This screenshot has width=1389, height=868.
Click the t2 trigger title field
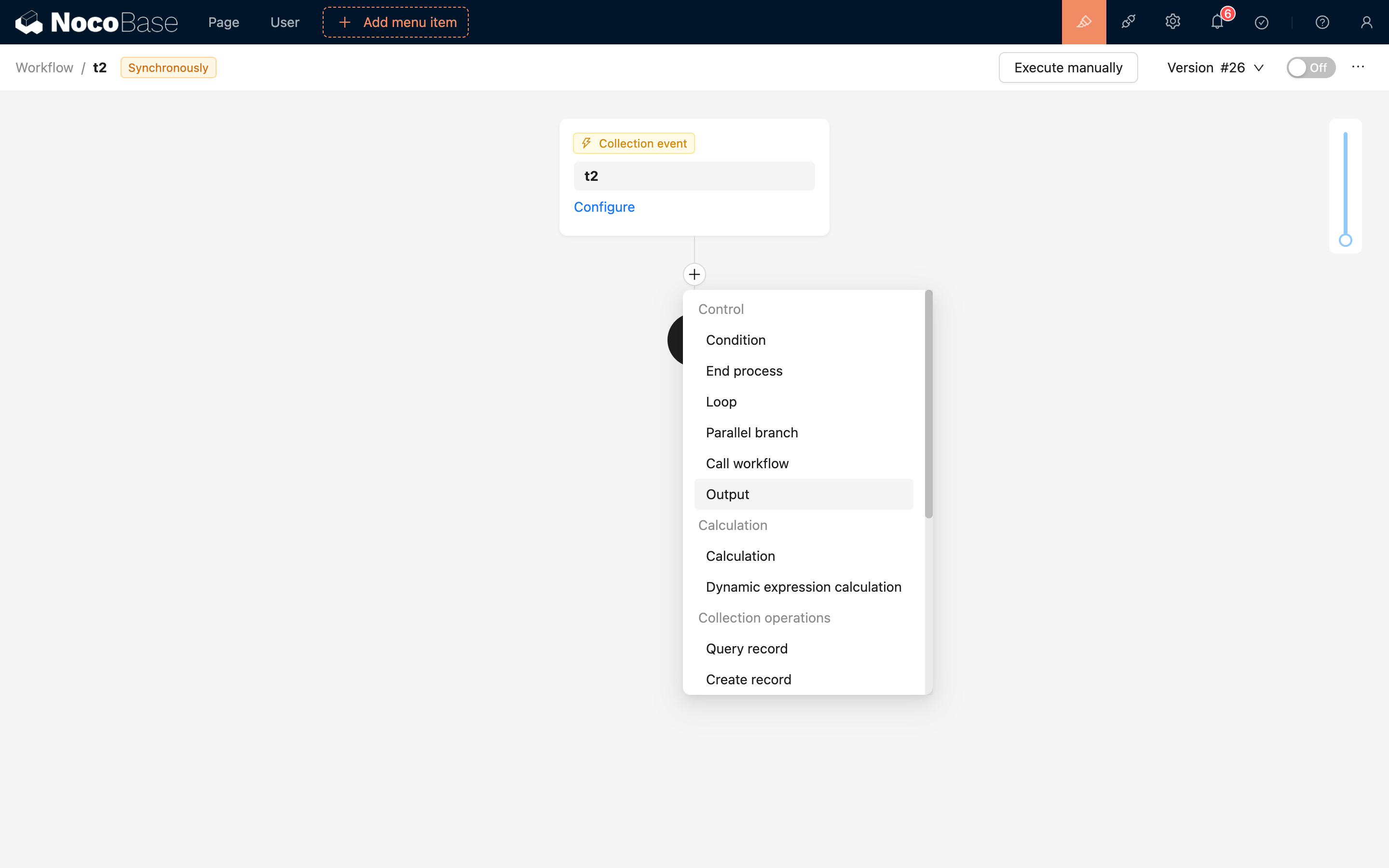point(694,176)
